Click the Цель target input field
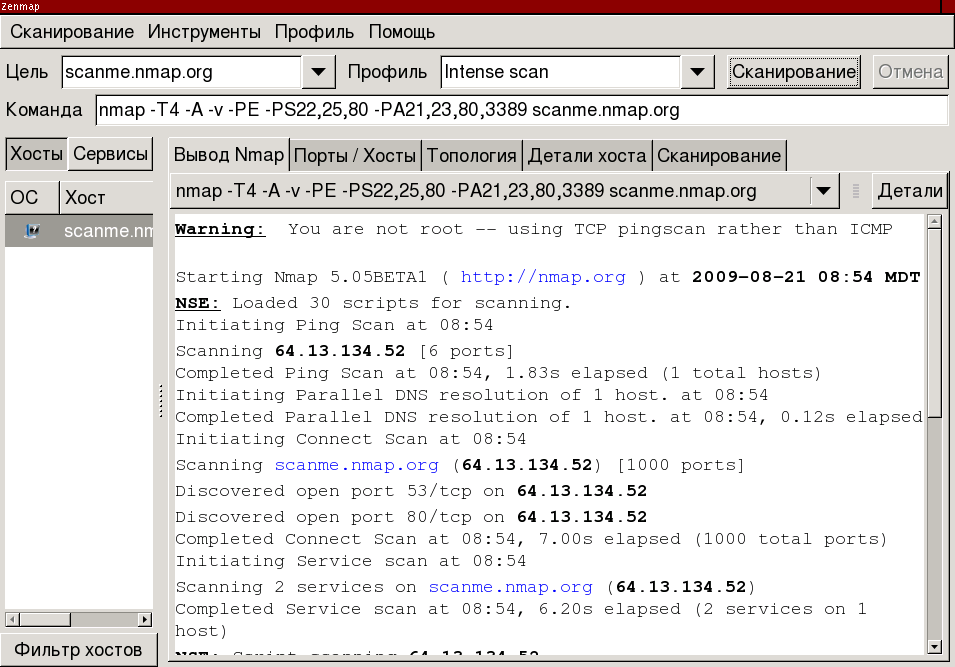This screenshot has height=667, width=955. pyautogui.click(x=181, y=72)
